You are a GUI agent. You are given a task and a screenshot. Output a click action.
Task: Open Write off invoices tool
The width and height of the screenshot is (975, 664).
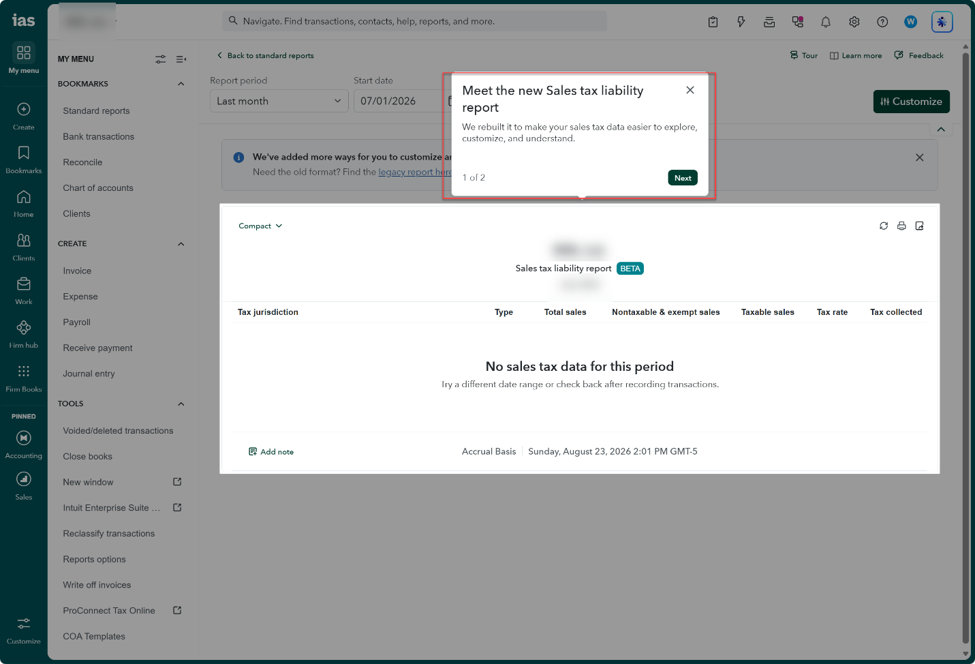point(97,585)
